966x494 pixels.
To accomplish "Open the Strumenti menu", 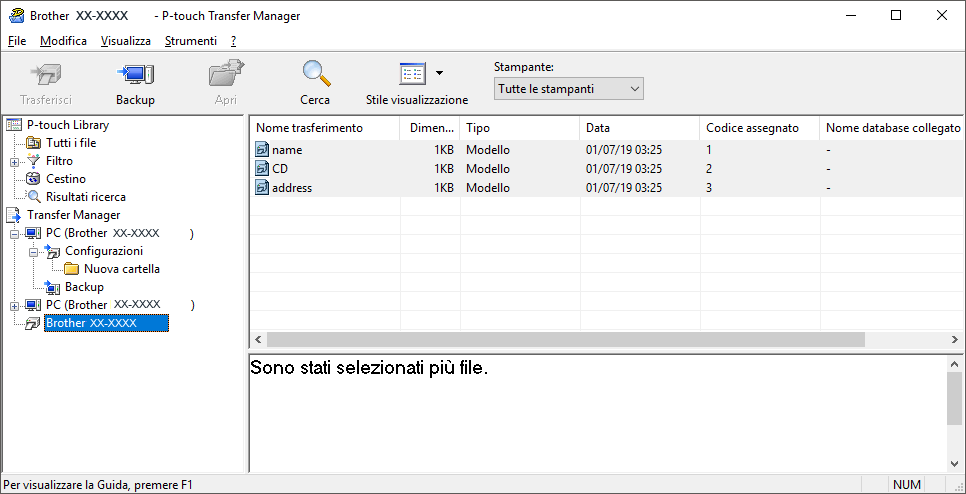I will 191,41.
